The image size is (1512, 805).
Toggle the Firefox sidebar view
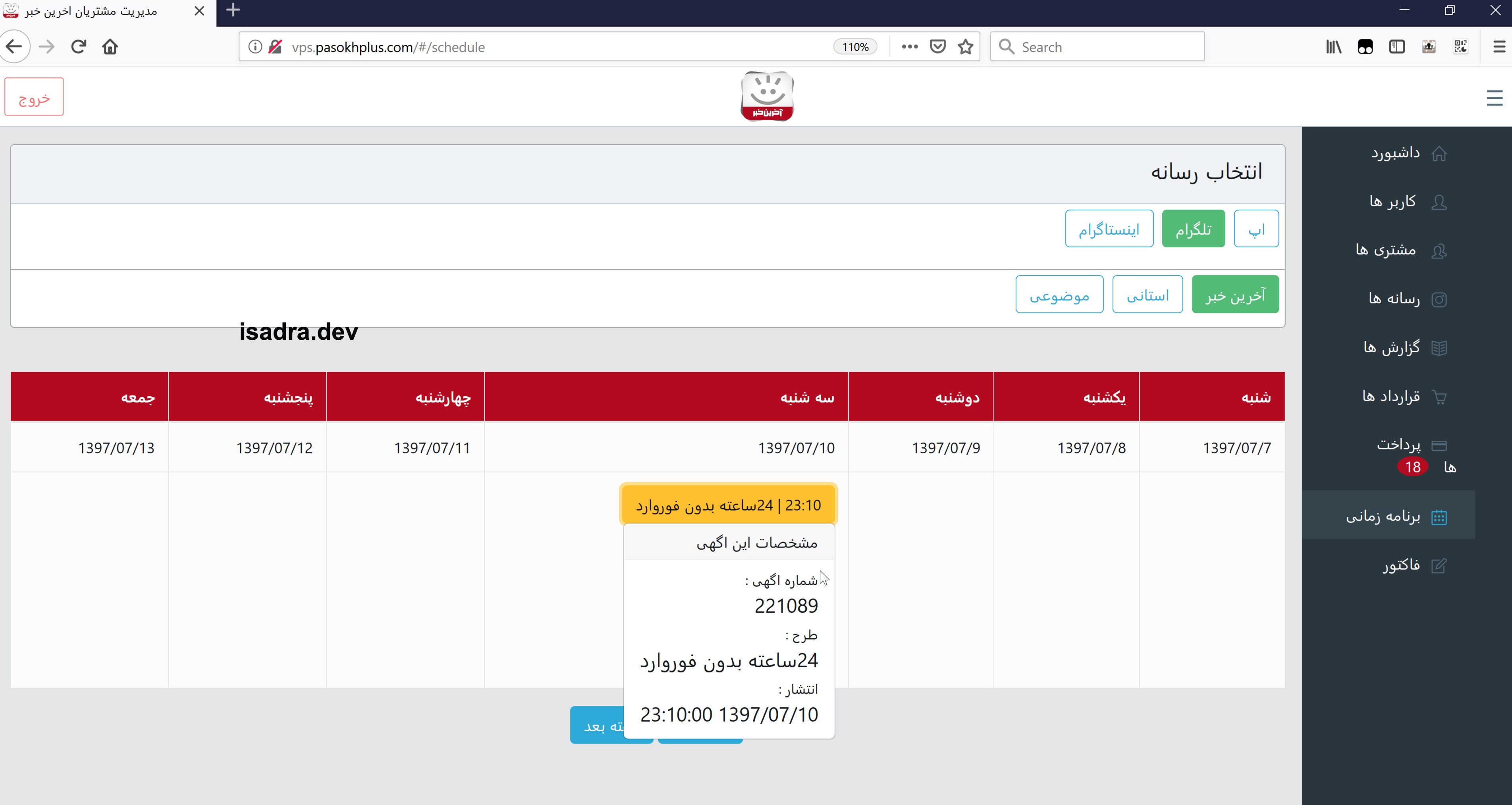click(x=1397, y=47)
